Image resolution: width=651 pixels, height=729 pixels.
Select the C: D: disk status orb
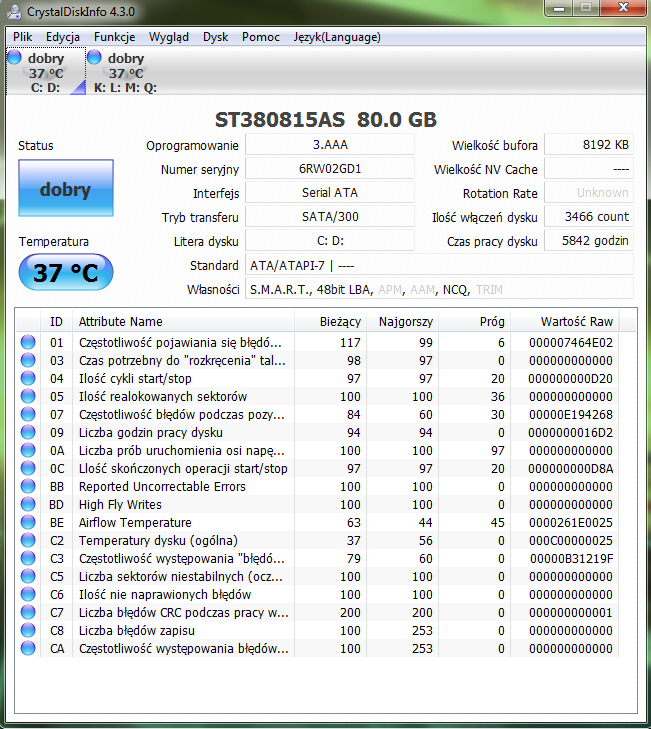click(x=15, y=59)
